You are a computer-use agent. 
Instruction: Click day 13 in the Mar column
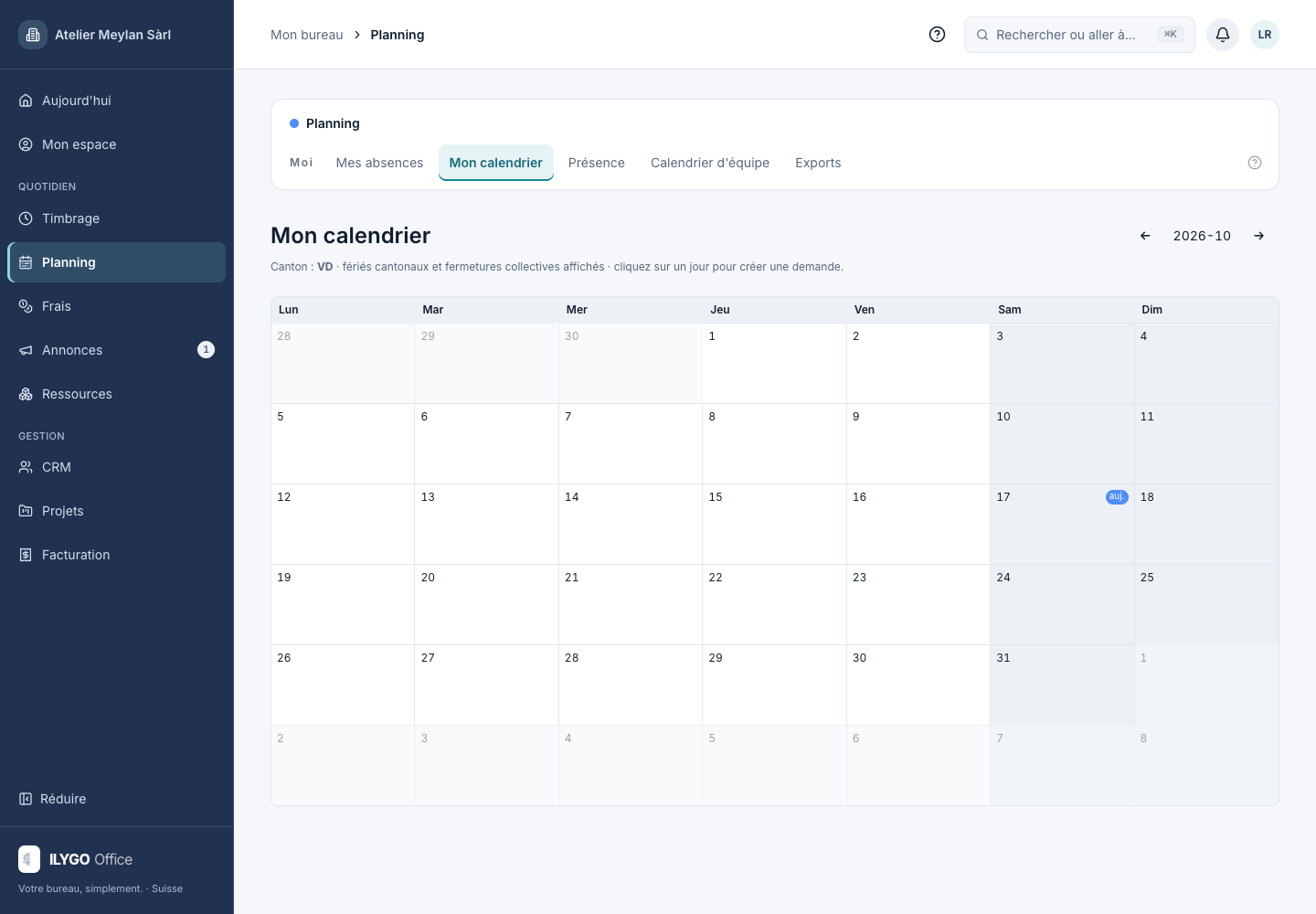click(486, 524)
